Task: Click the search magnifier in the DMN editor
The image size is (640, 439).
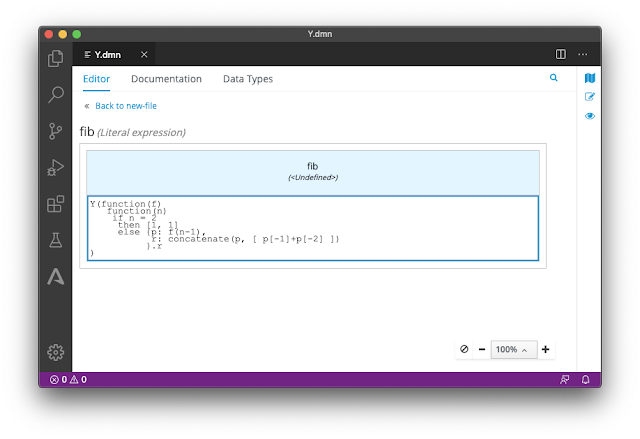Action: (x=553, y=78)
